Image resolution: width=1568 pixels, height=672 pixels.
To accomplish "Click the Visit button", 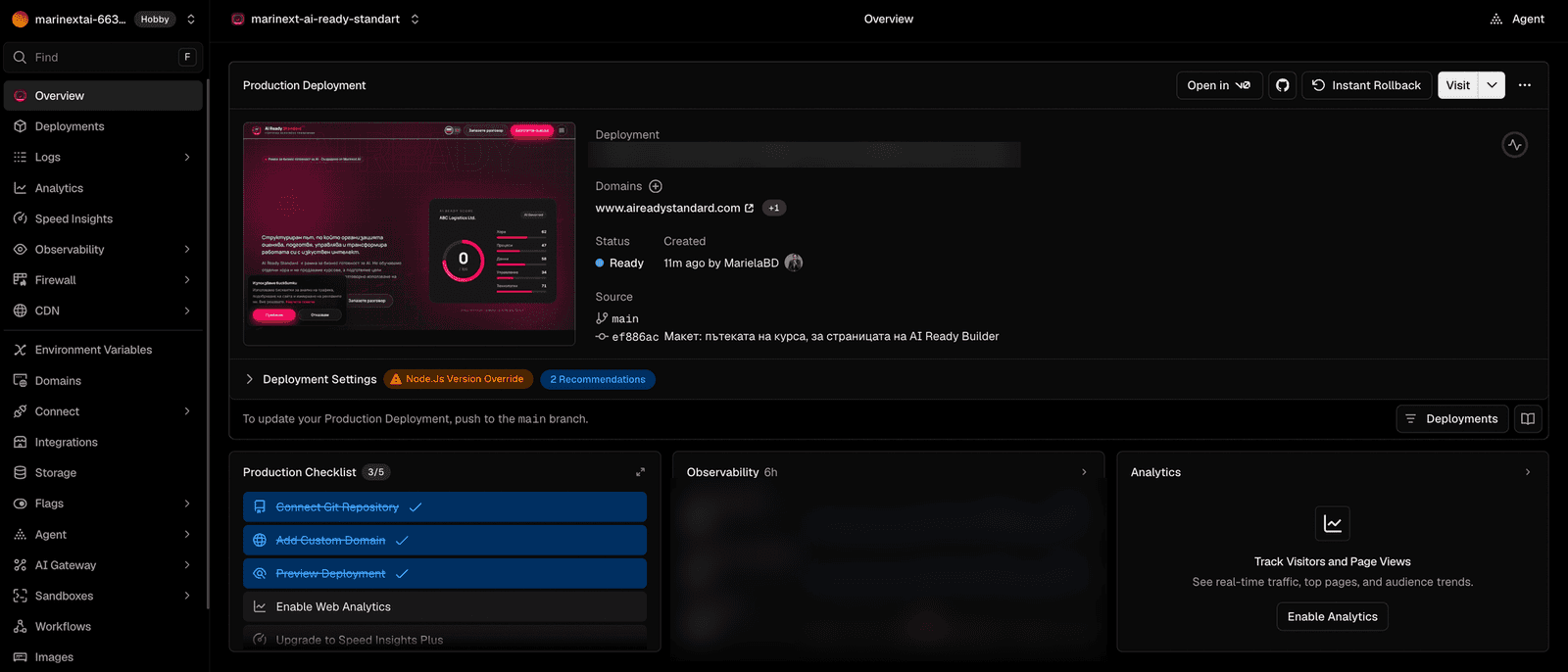I will 1458,85.
